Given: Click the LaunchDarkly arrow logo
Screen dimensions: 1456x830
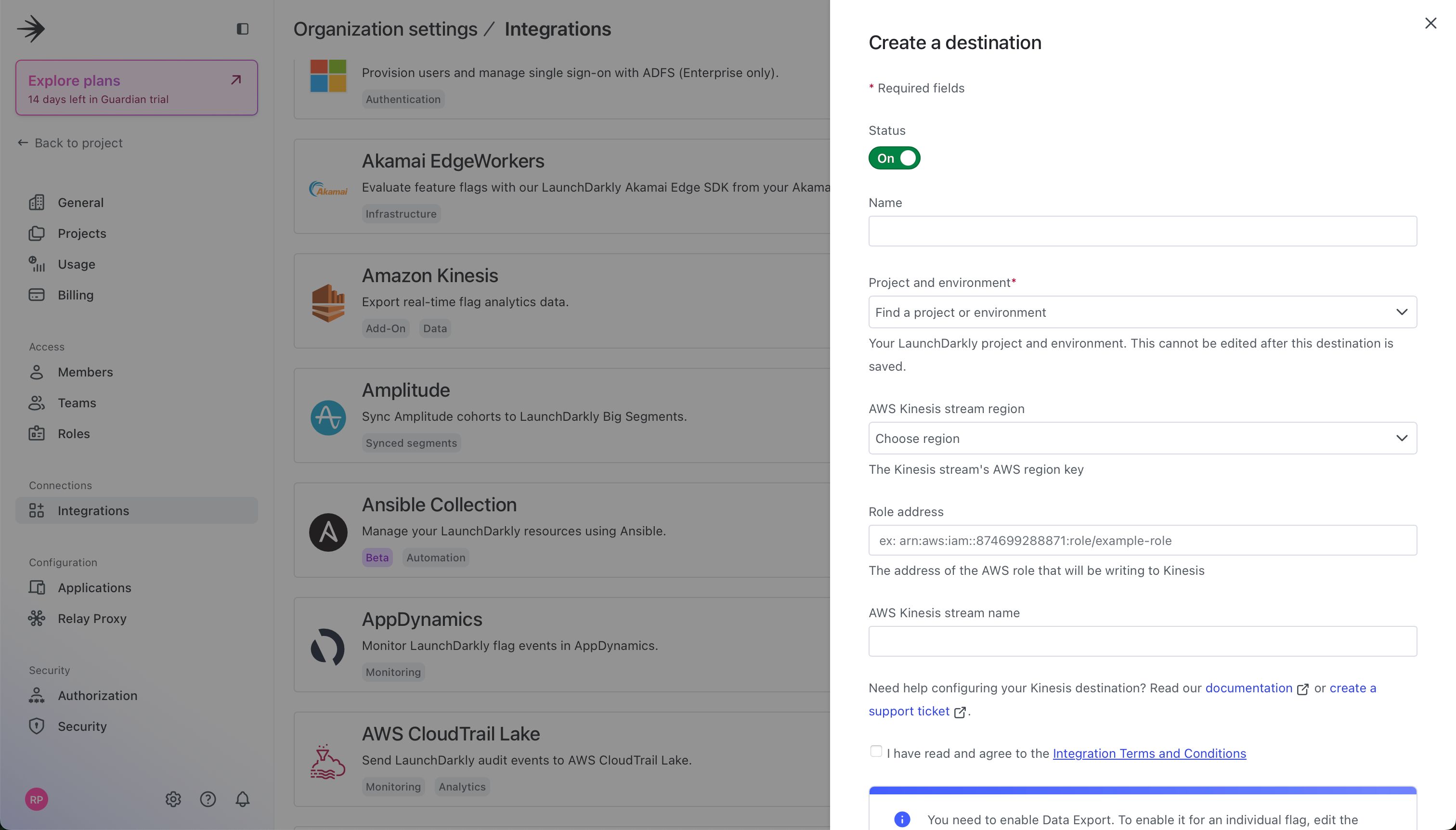Looking at the screenshot, I should point(31,28).
